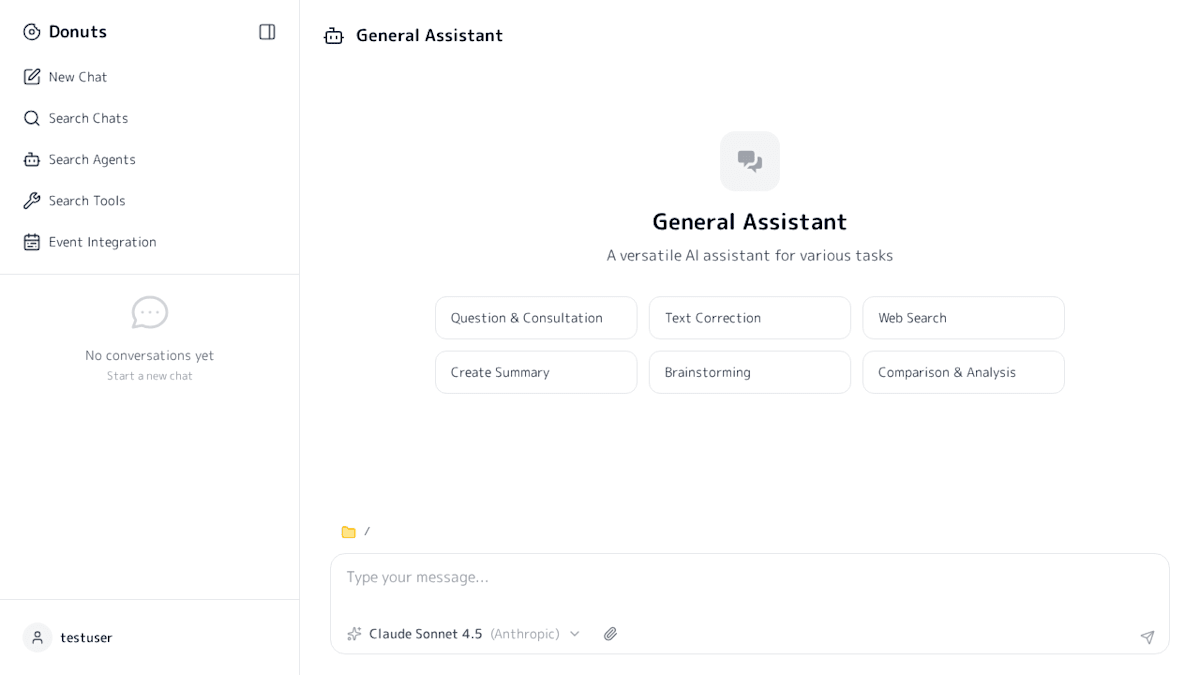Click the testuser avatar icon
The image size is (1200, 675).
click(37, 638)
